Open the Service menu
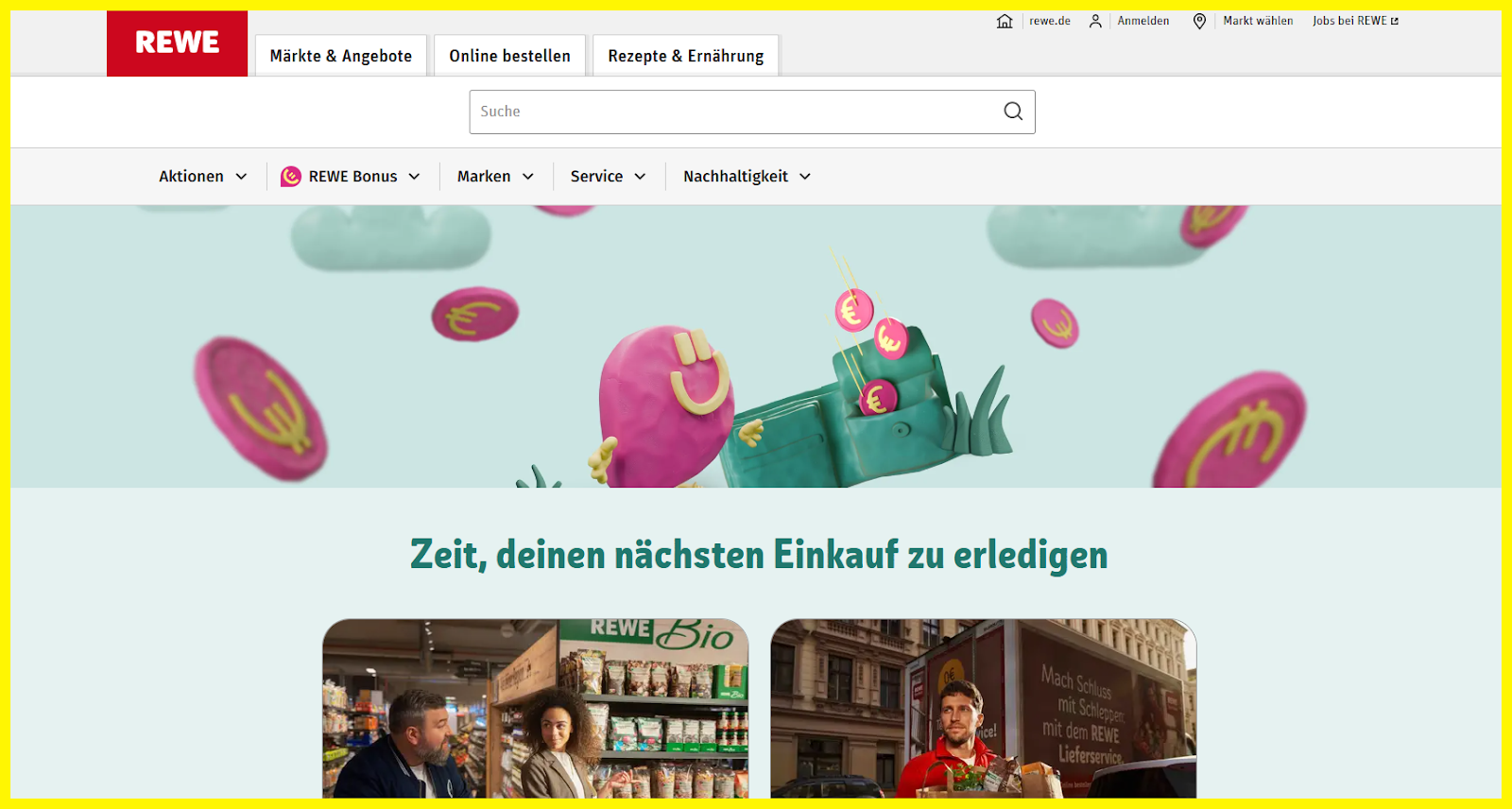This screenshot has width=1512, height=809. pyautogui.click(x=596, y=177)
